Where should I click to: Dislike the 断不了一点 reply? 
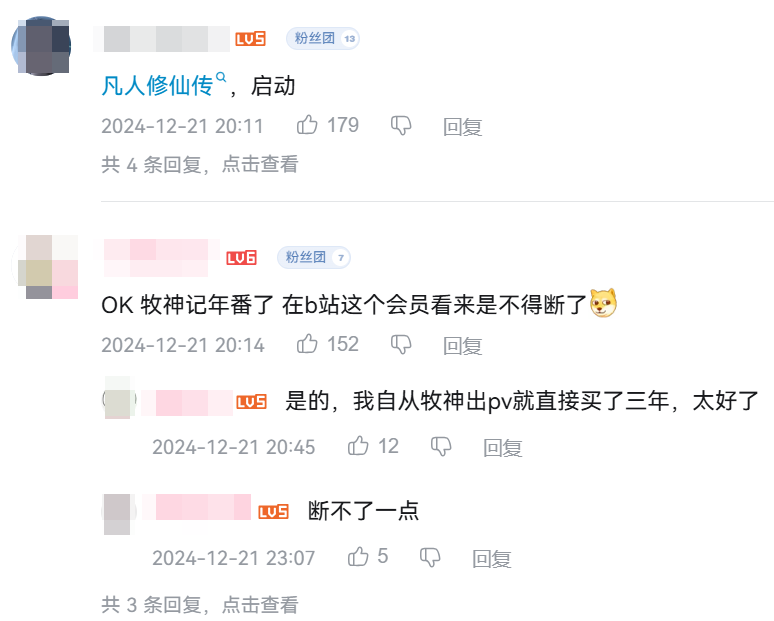click(x=430, y=557)
